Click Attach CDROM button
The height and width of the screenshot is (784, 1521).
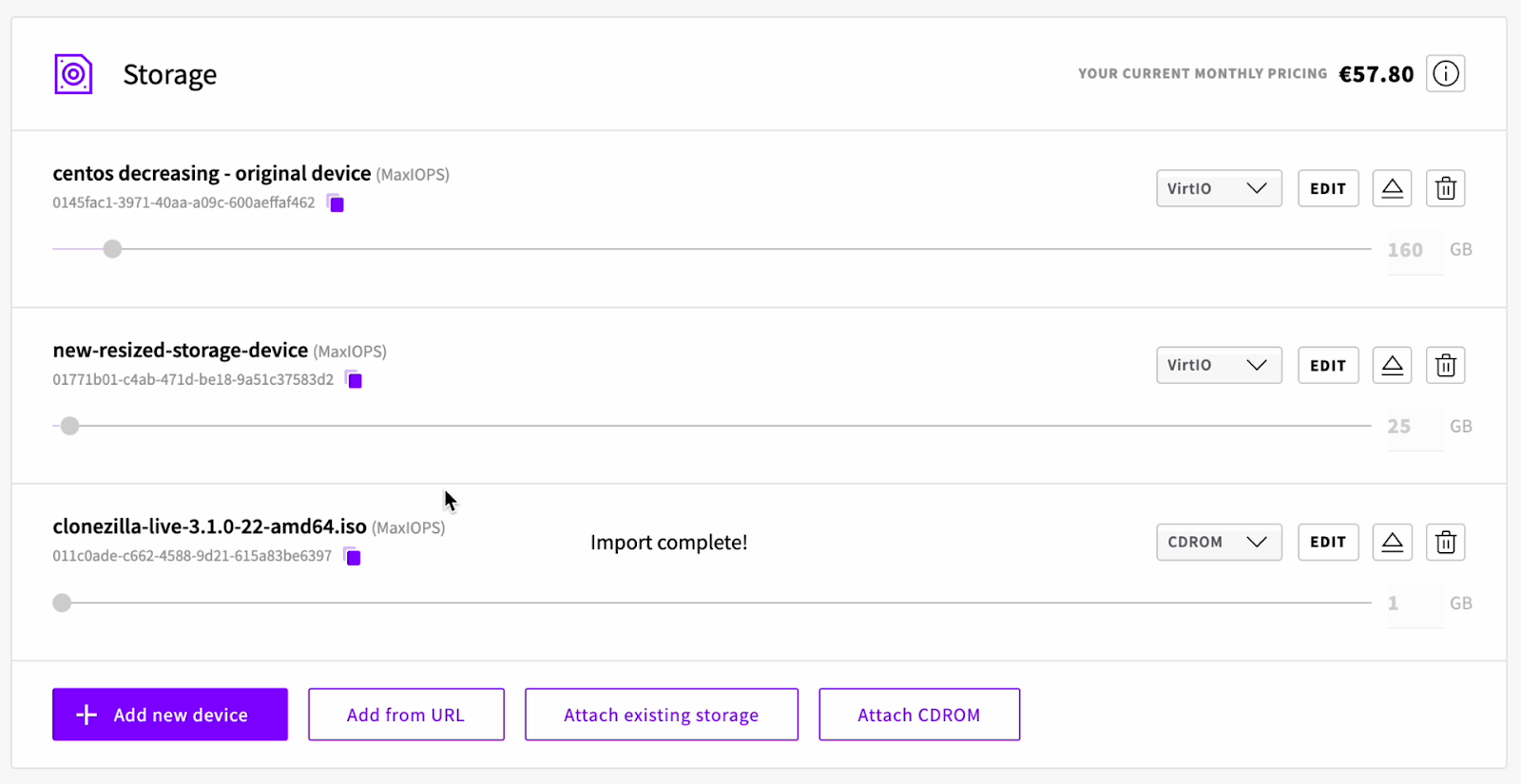click(x=919, y=715)
